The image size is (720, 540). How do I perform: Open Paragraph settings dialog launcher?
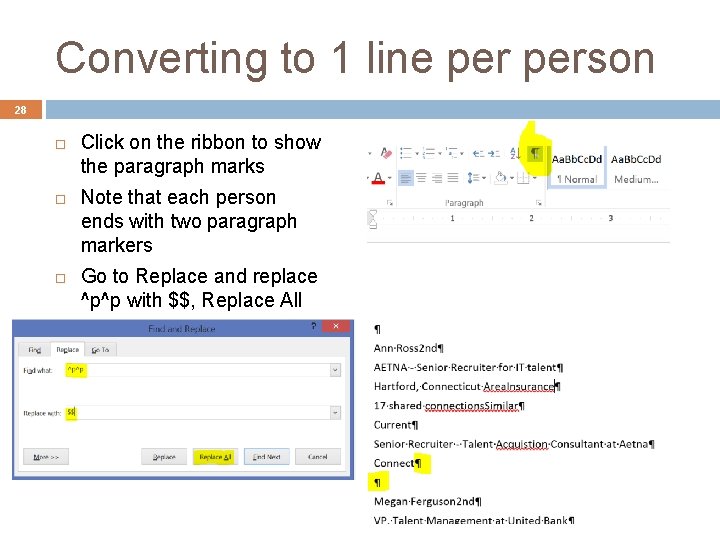pos(539,202)
